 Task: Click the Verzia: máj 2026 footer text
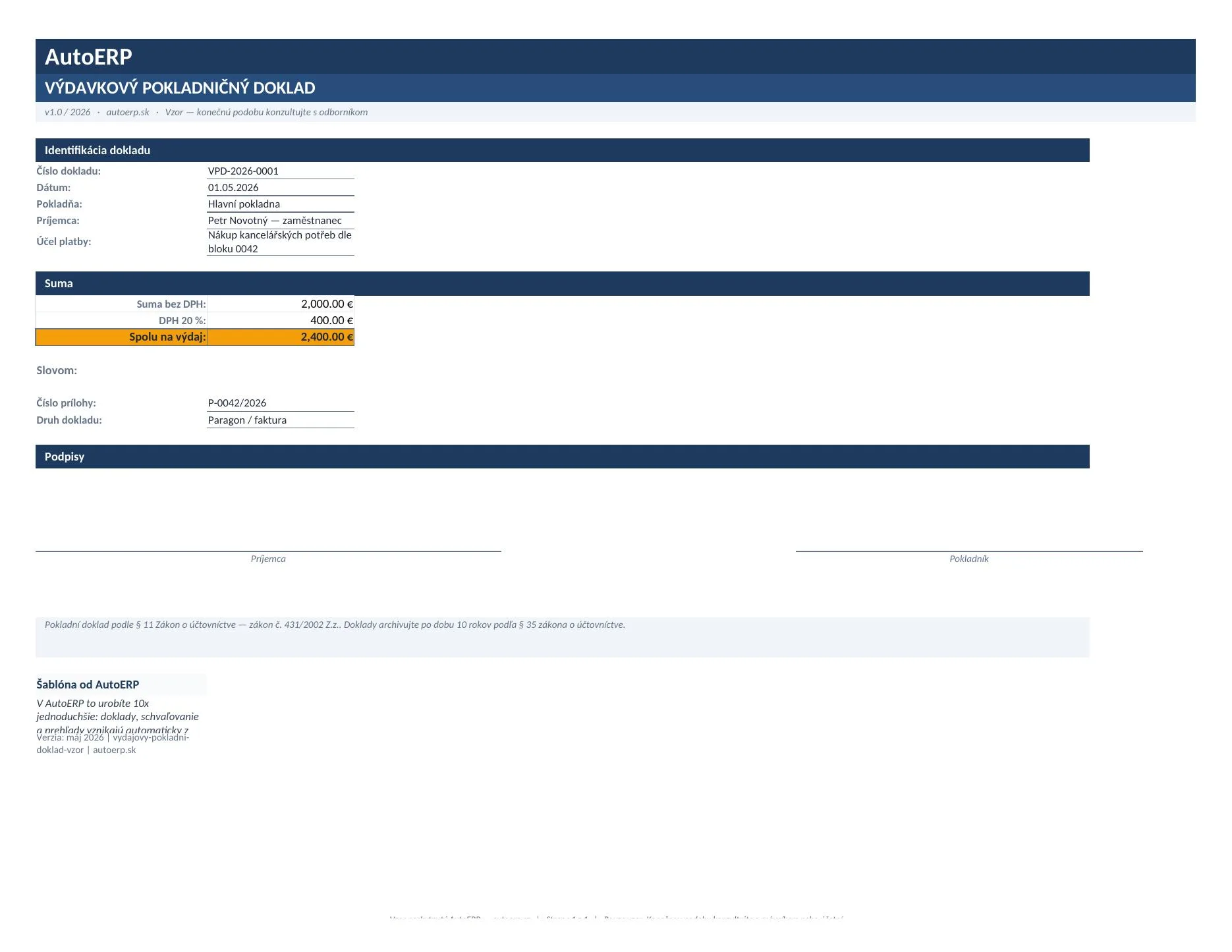point(113,744)
